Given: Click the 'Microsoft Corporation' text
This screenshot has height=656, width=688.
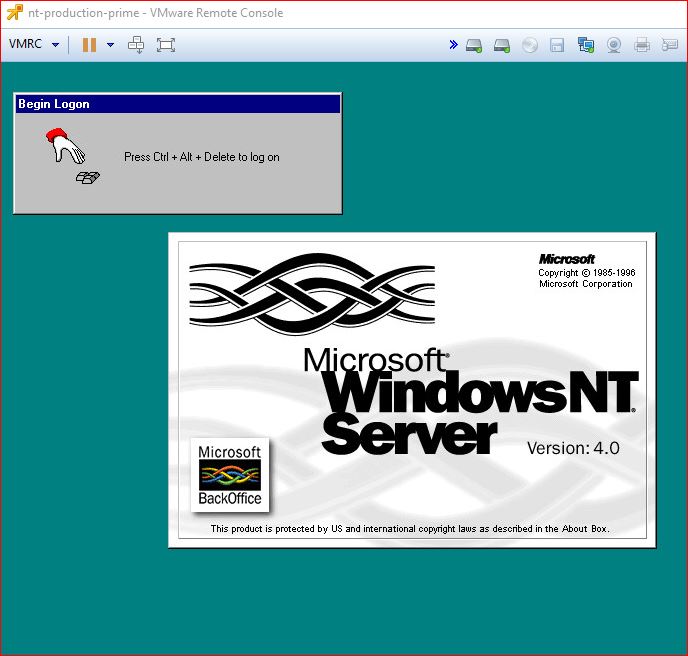Looking at the screenshot, I should 586,284.
